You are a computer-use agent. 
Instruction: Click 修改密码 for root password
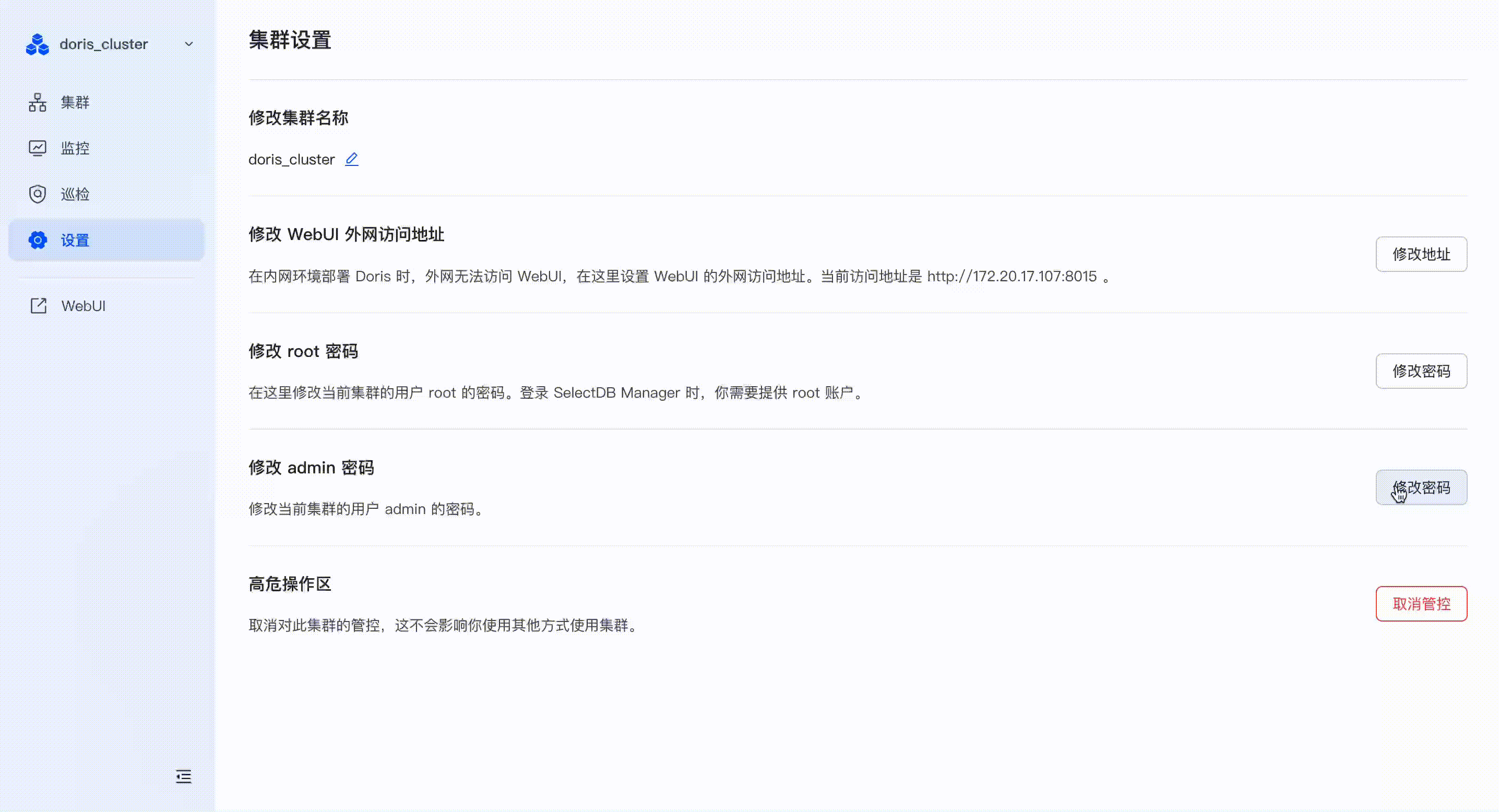tap(1421, 371)
